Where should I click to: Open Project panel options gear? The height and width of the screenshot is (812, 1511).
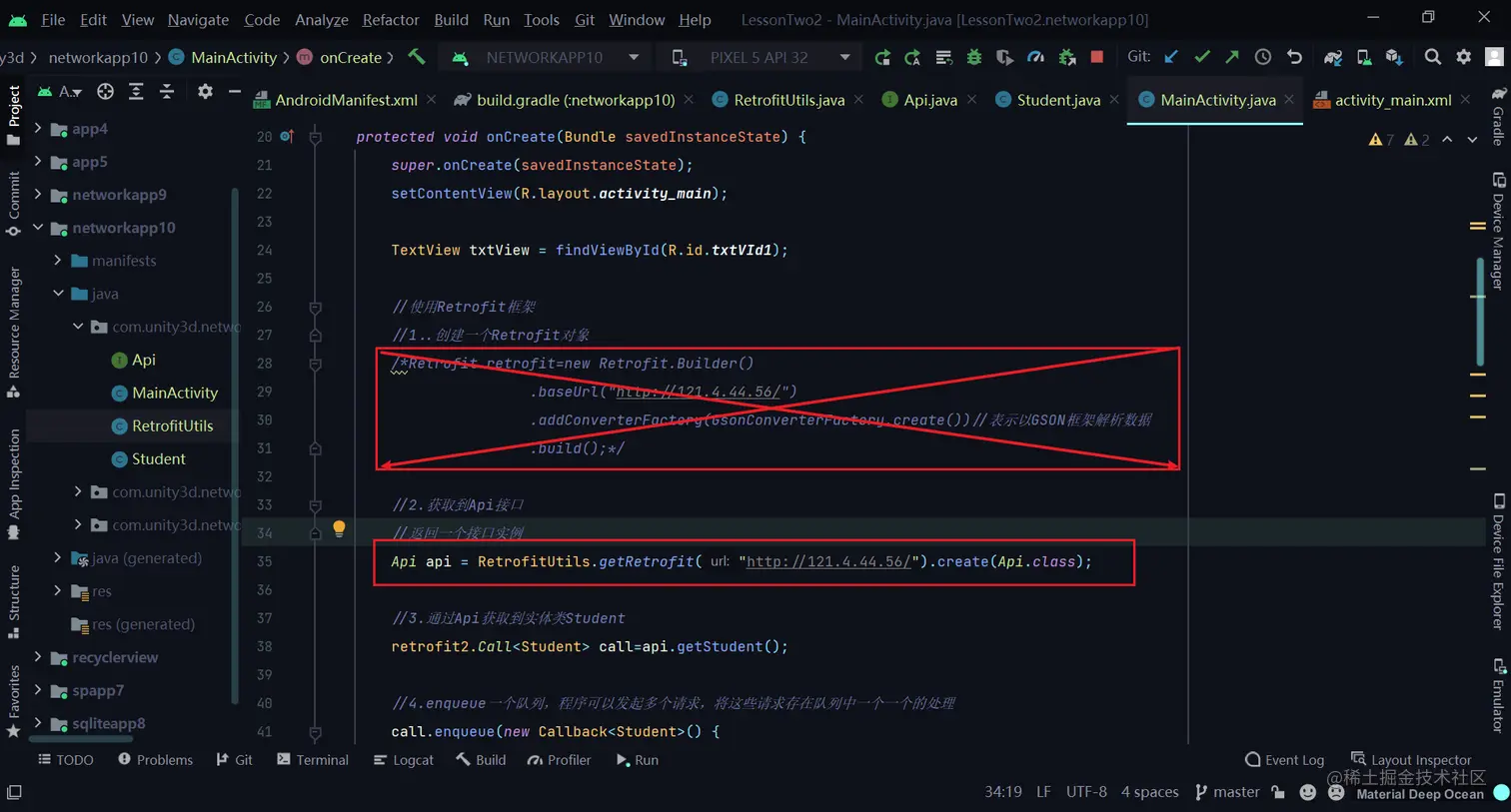(205, 92)
